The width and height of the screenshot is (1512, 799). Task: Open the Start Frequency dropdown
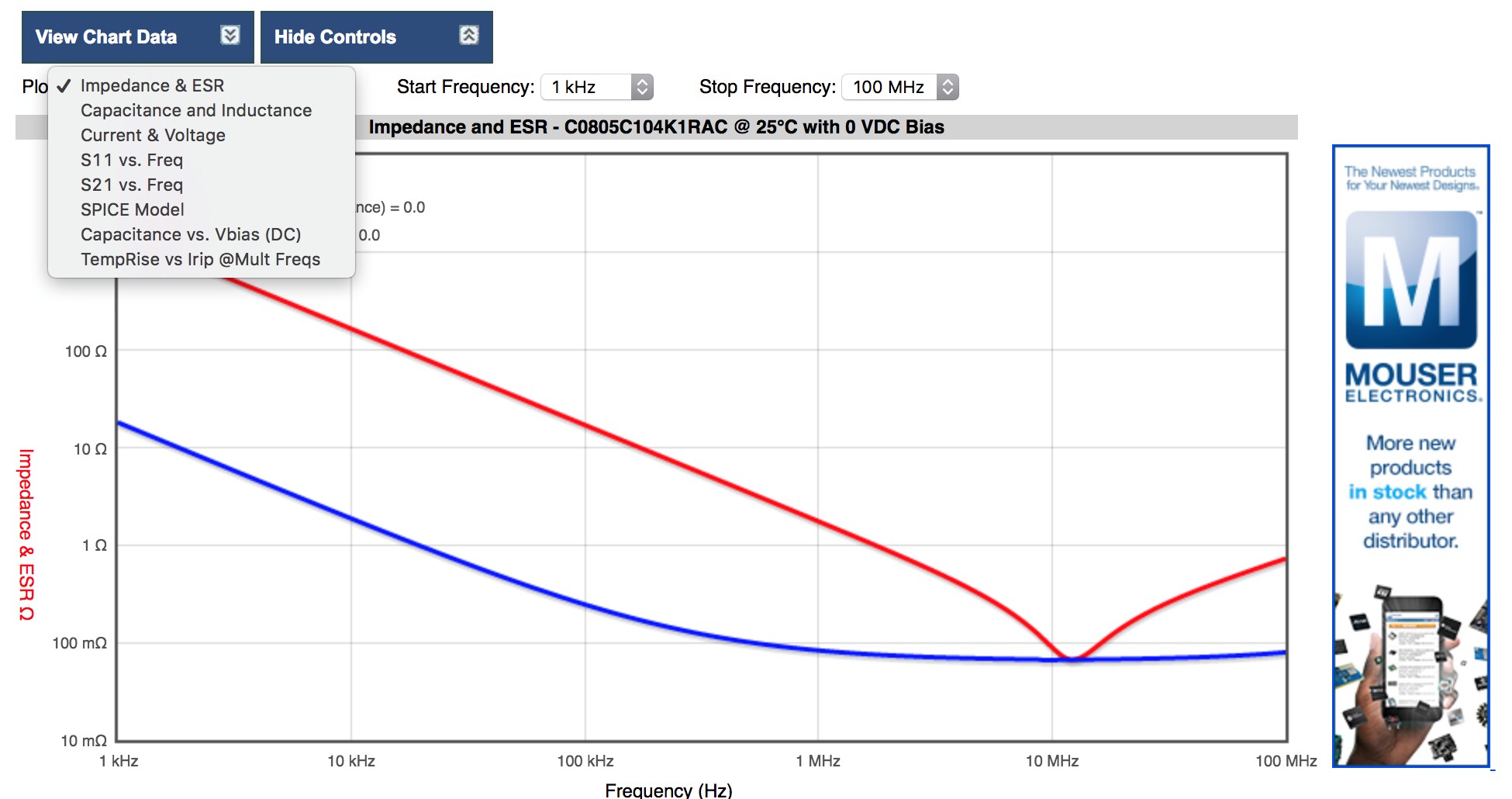coord(595,87)
